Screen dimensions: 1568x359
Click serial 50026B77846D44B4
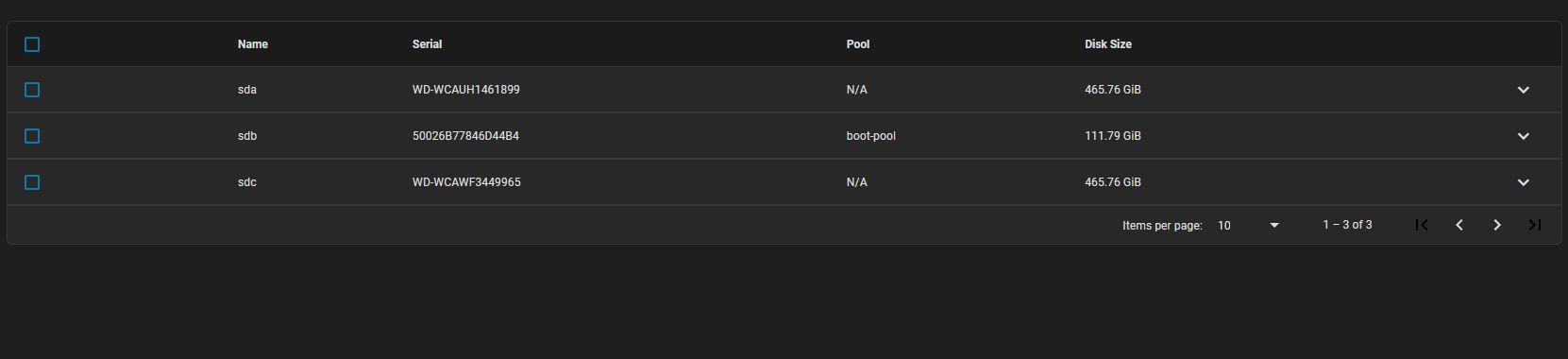tap(465, 136)
